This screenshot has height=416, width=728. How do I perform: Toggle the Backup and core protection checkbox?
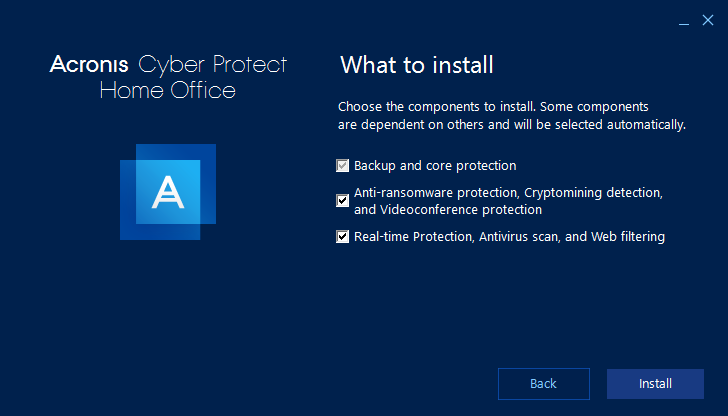pyautogui.click(x=343, y=166)
